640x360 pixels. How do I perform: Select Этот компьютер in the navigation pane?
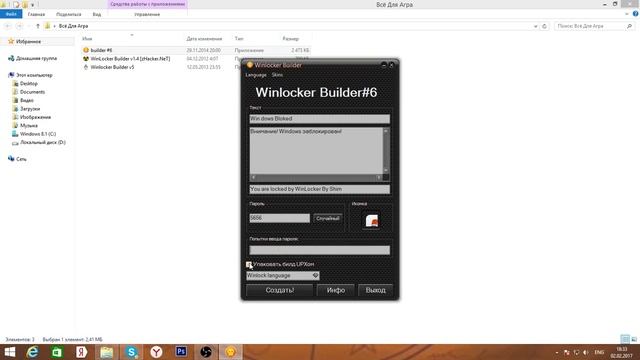34,75
